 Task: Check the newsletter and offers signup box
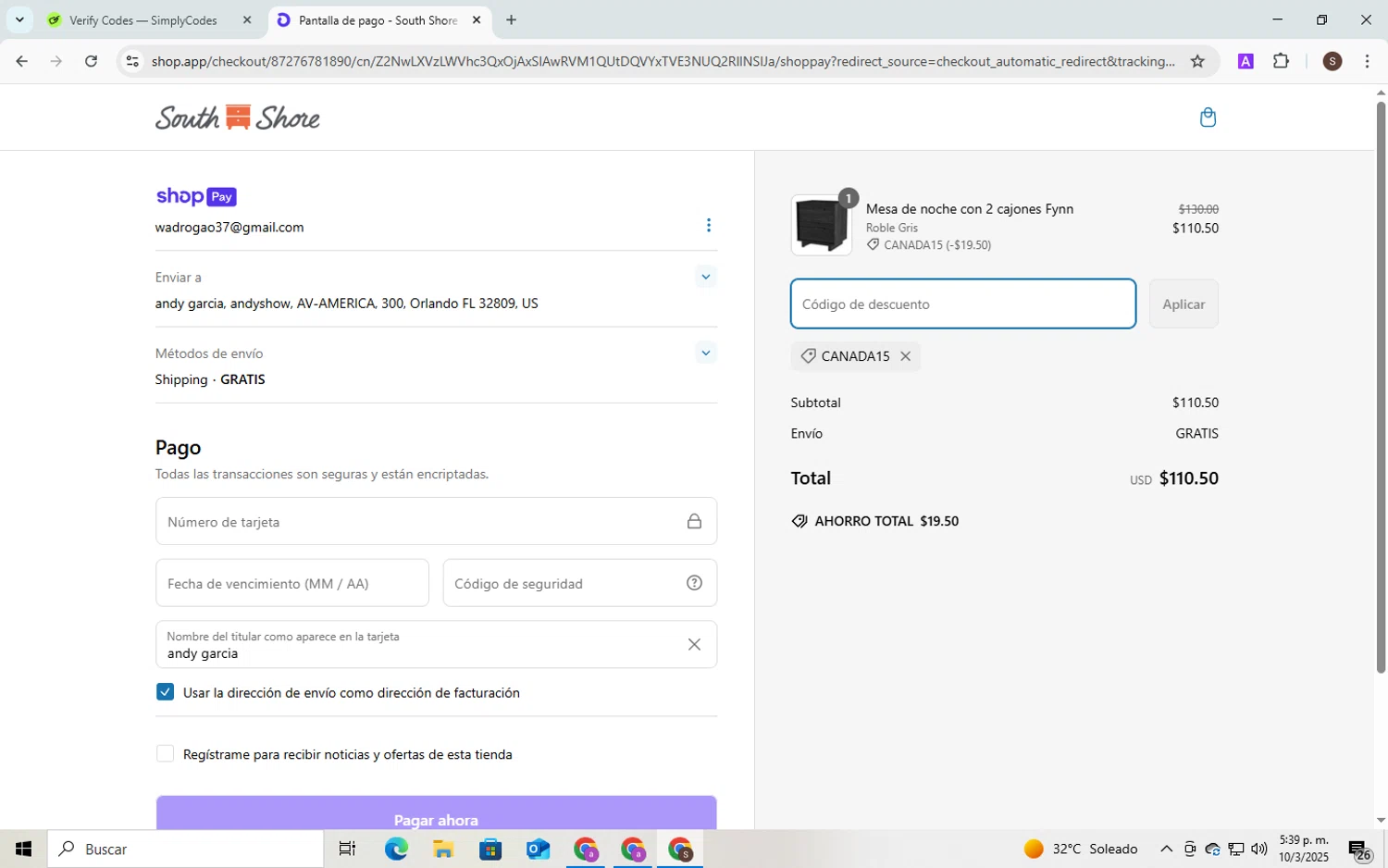(x=166, y=754)
